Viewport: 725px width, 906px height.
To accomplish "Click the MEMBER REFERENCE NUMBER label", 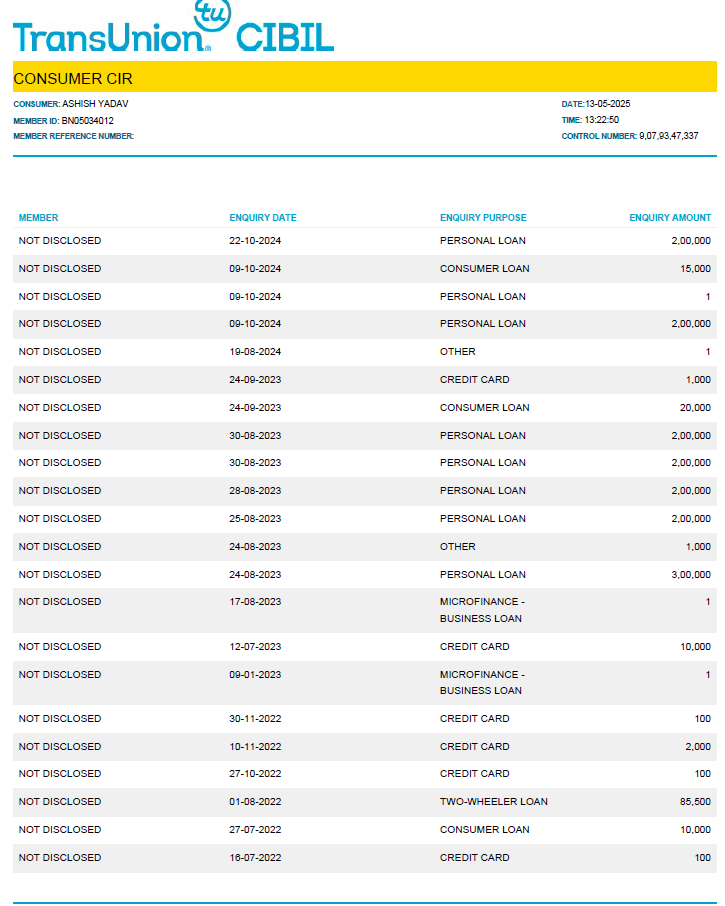I will (73, 136).
